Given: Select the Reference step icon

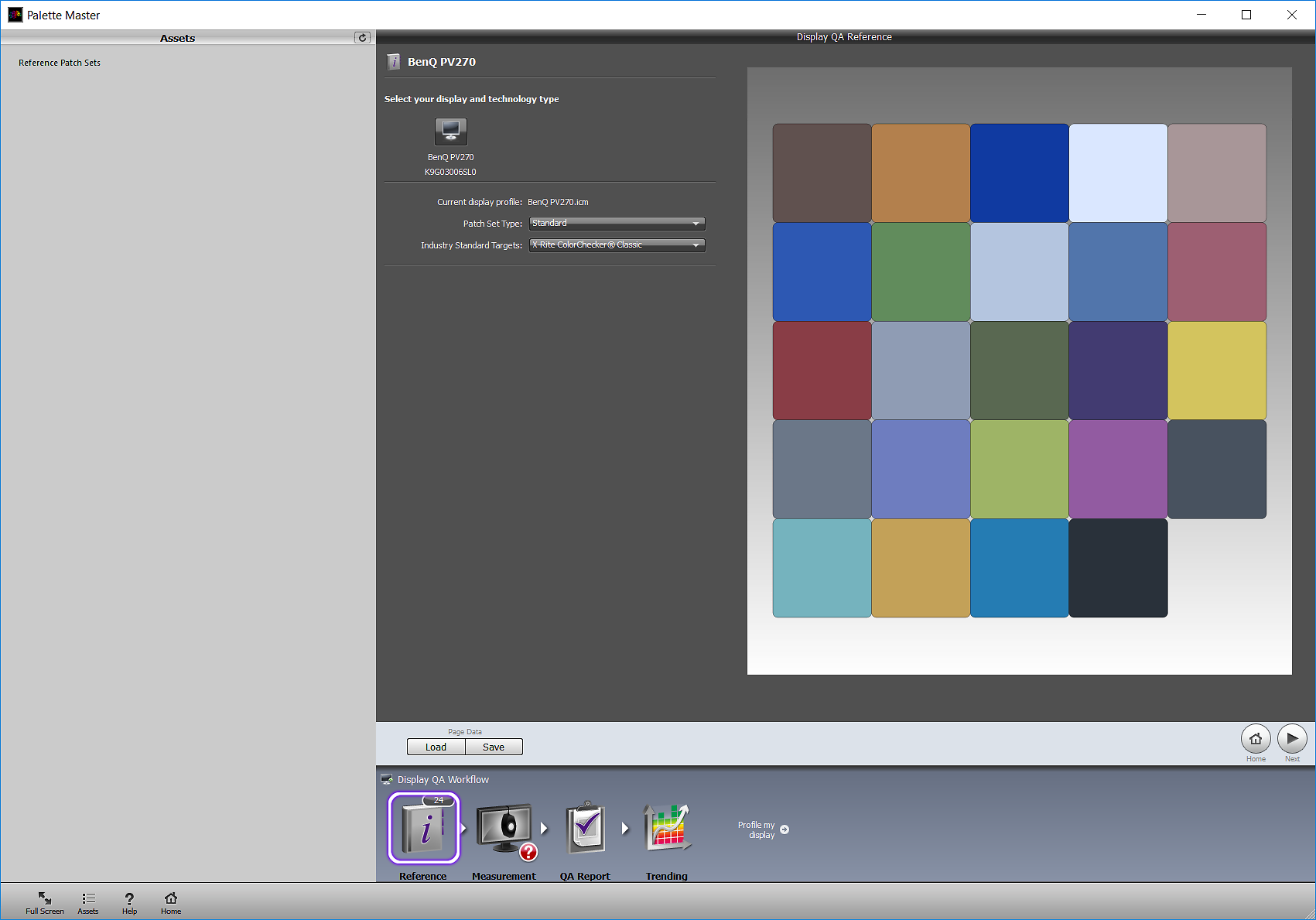Looking at the screenshot, I should (422, 828).
